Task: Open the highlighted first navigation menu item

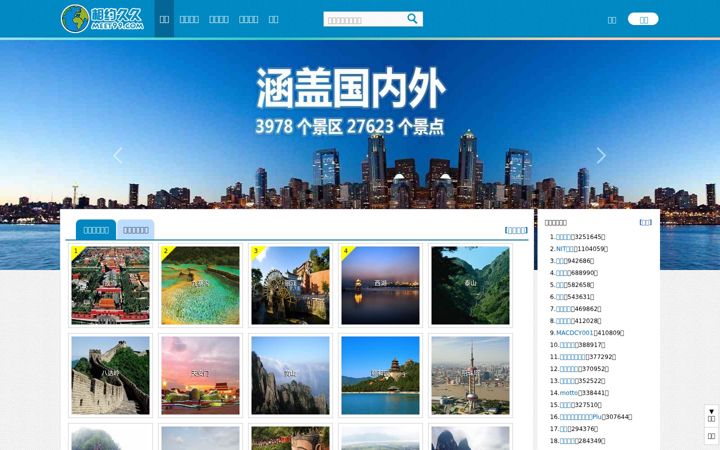Action: pos(164,19)
